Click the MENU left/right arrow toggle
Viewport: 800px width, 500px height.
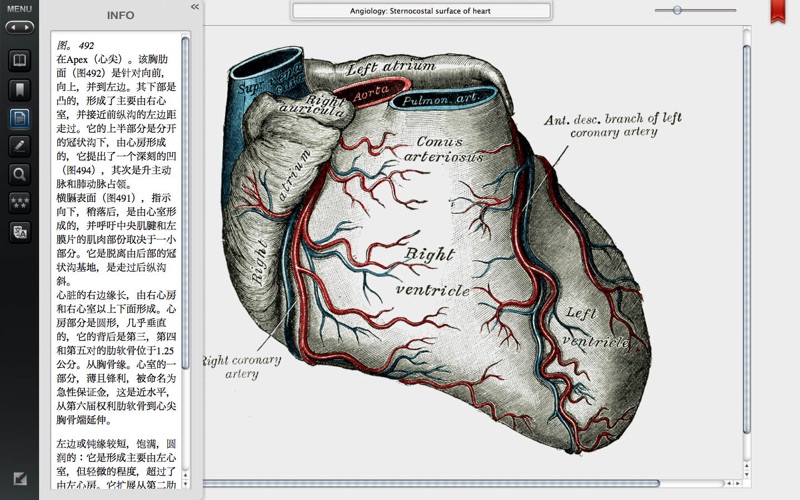click(x=19, y=27)
